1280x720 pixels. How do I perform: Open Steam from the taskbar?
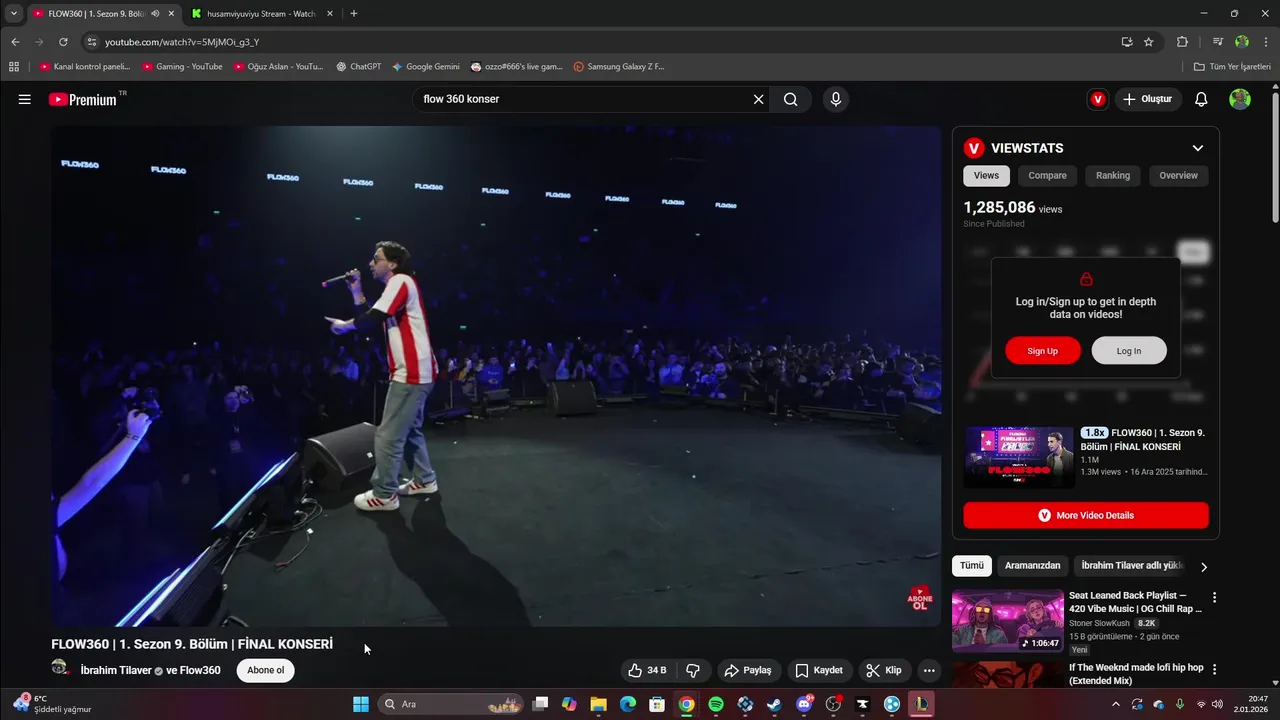tap(774, 704)
